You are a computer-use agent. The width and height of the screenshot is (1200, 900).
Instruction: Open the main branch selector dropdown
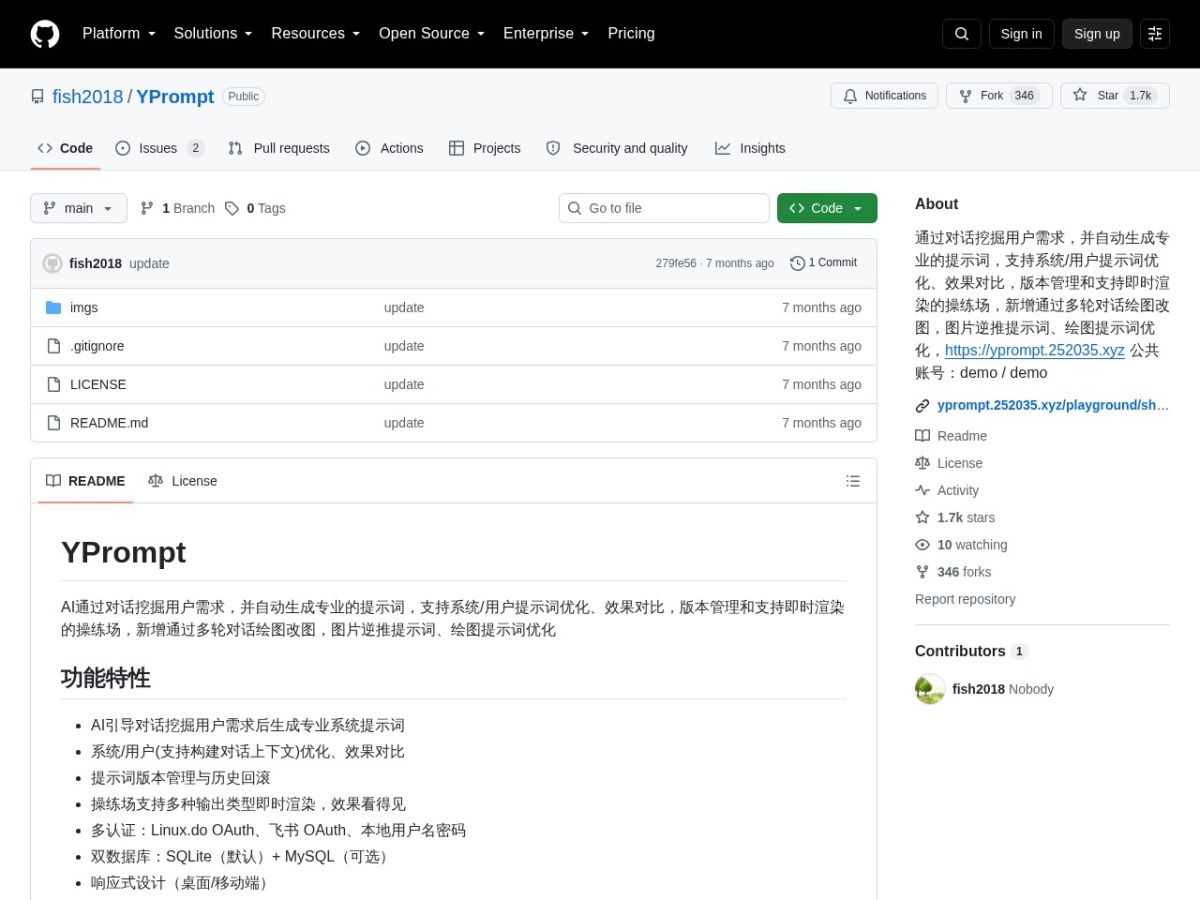click(x=79, y=208)
